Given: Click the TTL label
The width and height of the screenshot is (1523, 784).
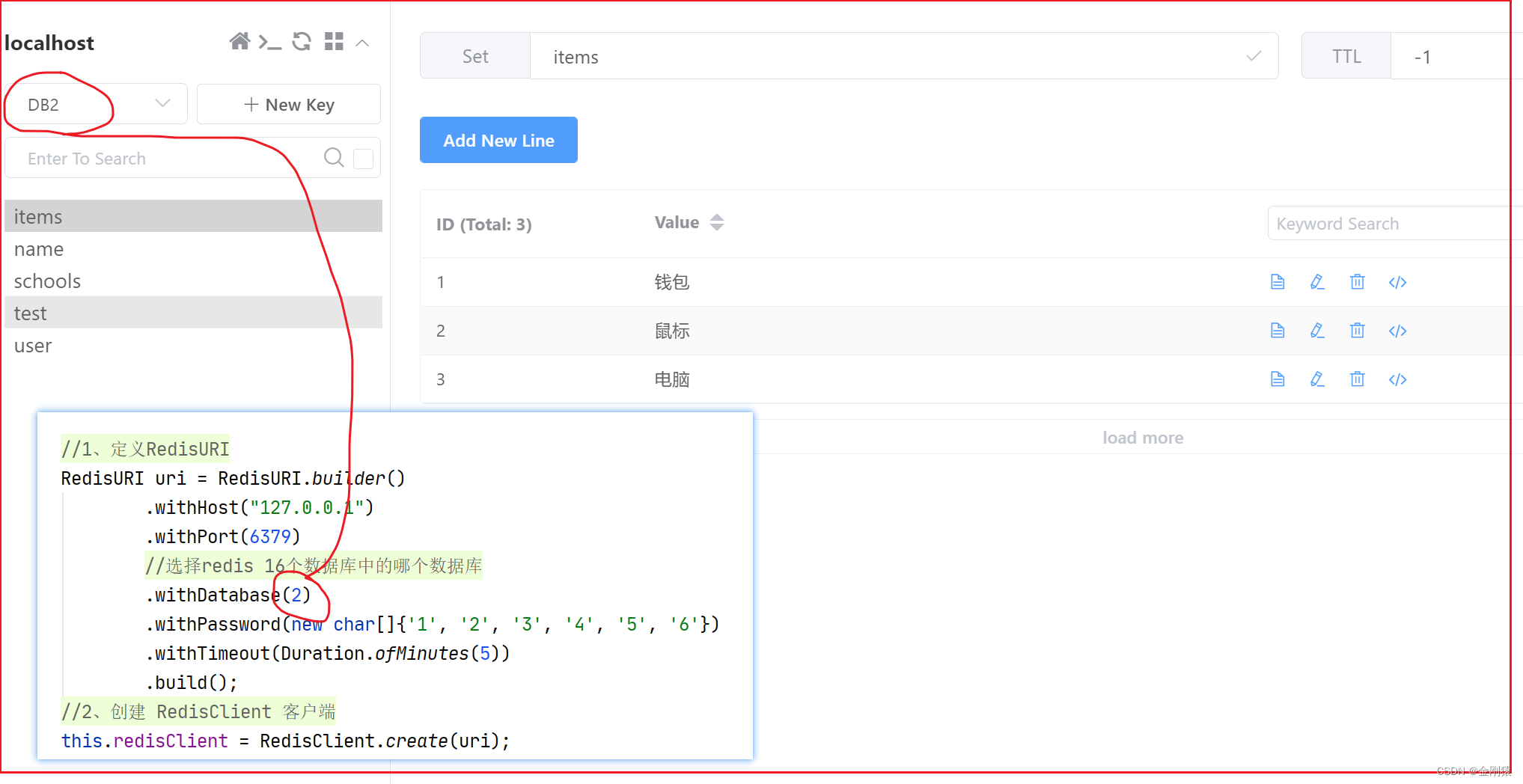Looking at the screenshot, I should pos(1346,56).
